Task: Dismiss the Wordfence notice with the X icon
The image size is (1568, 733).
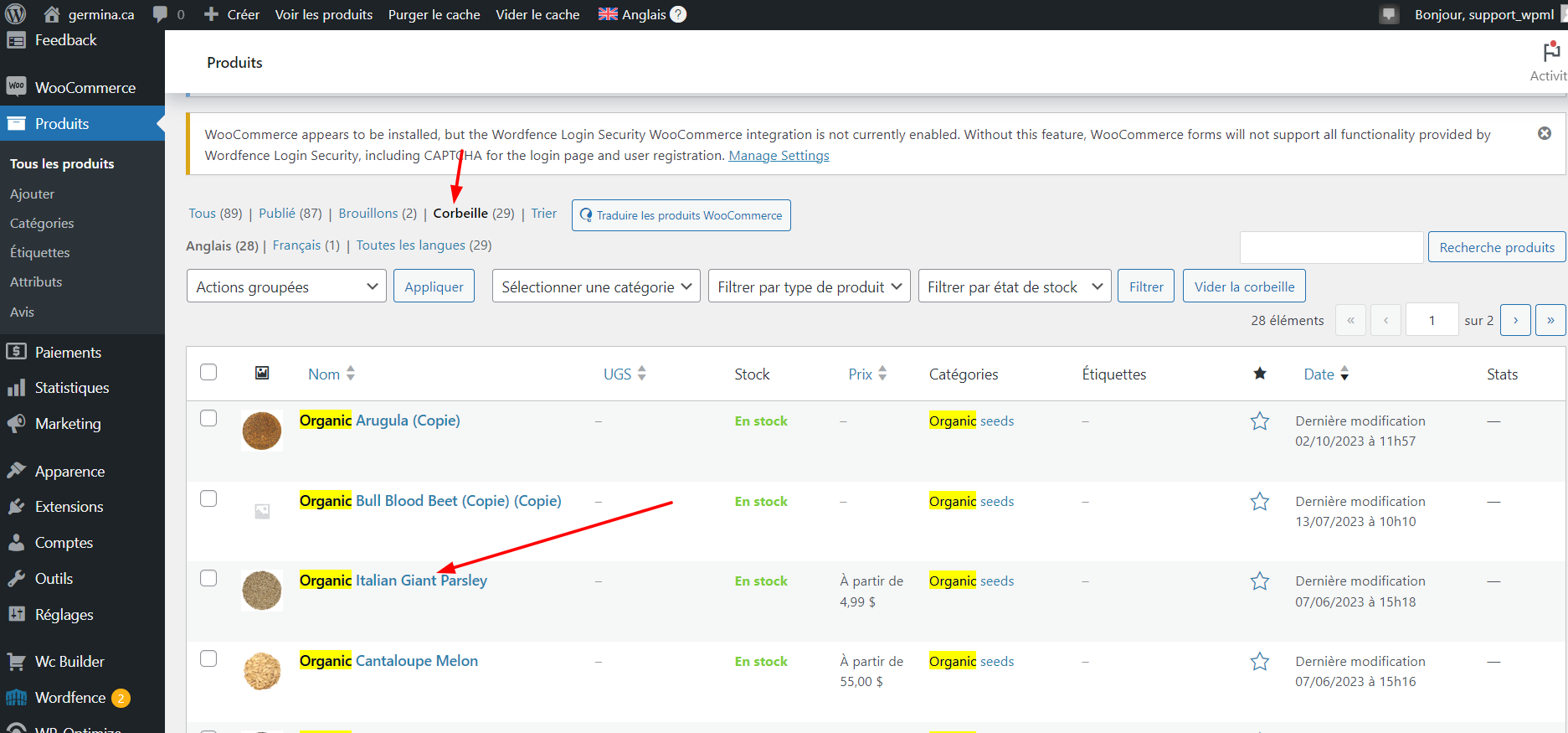Action: pyautogui.click(x=1545, y=133)
